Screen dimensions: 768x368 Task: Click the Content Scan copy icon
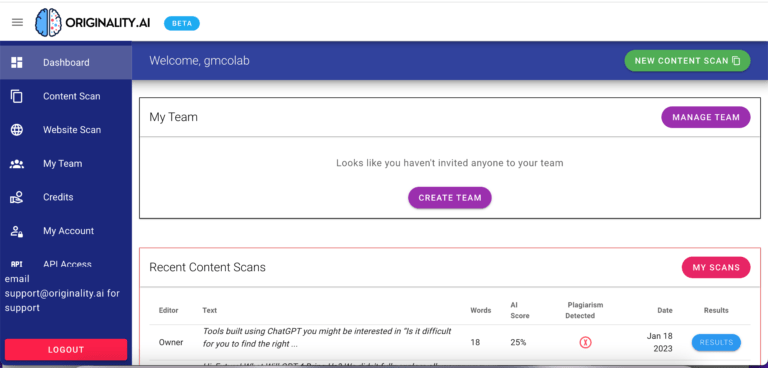(17, 96)
